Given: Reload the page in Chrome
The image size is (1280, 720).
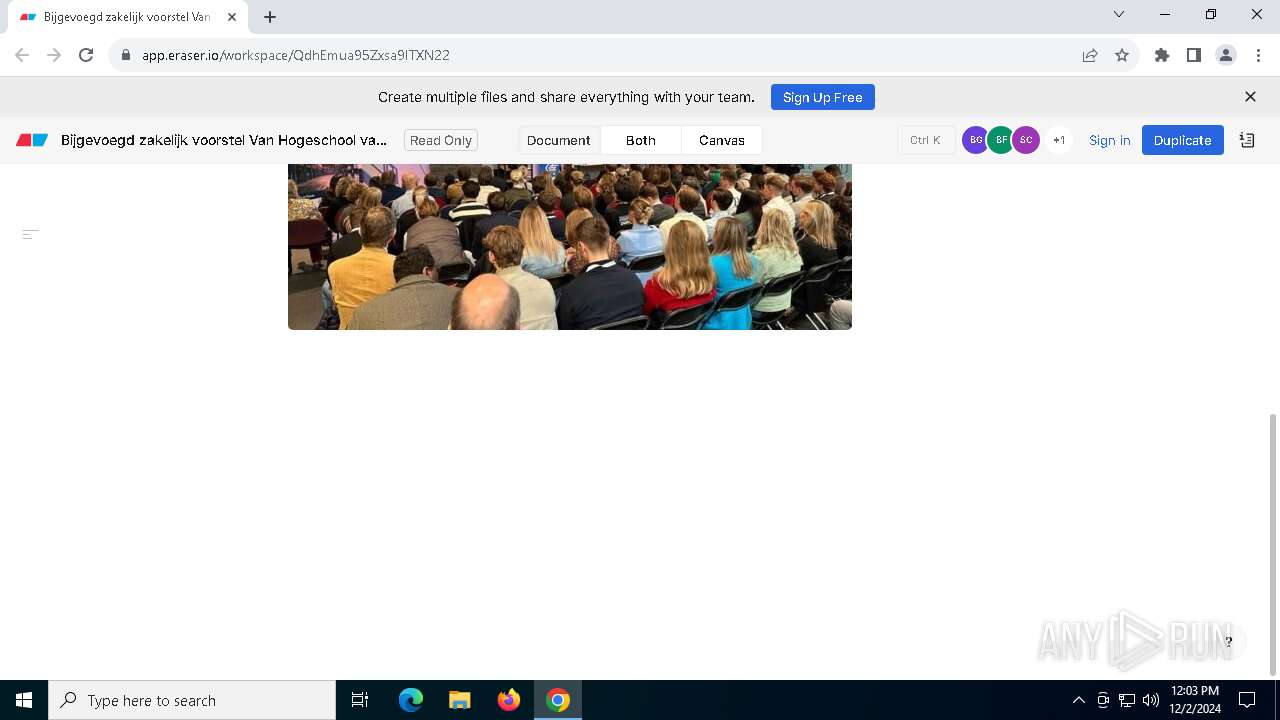Looking at the screenshot, I should [86, 55].
